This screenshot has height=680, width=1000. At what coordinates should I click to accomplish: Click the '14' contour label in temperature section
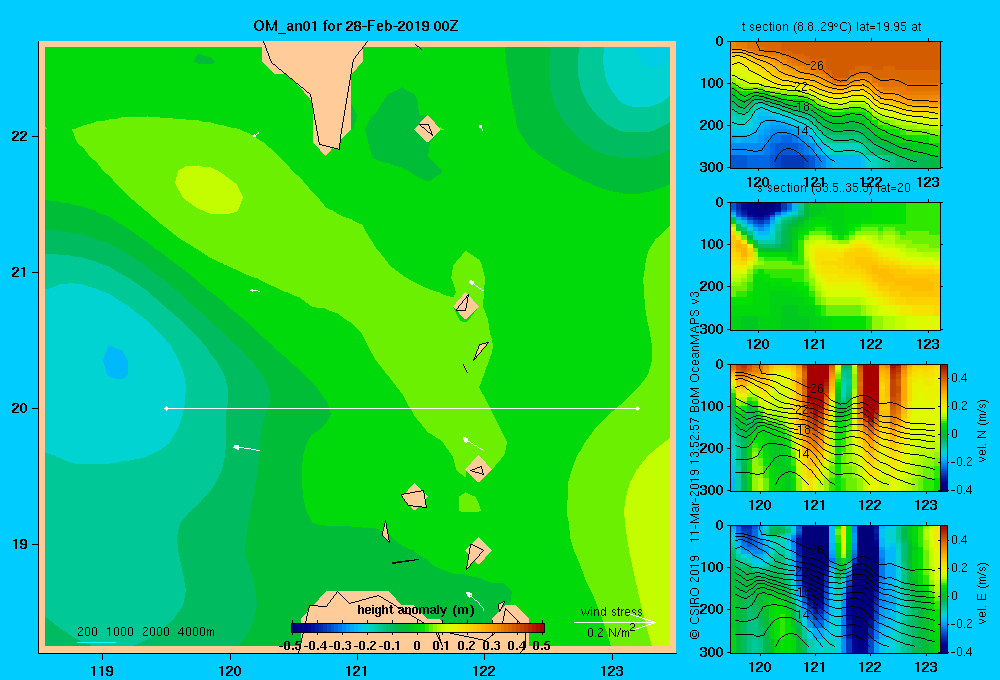[802, 131]
